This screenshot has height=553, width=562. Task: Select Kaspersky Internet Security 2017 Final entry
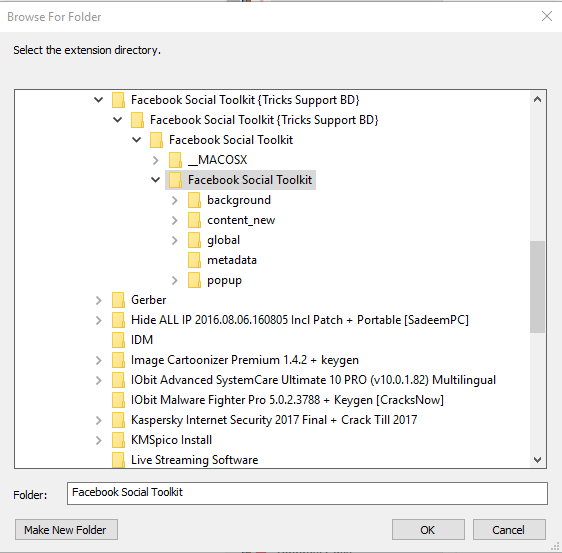point(274,420)
